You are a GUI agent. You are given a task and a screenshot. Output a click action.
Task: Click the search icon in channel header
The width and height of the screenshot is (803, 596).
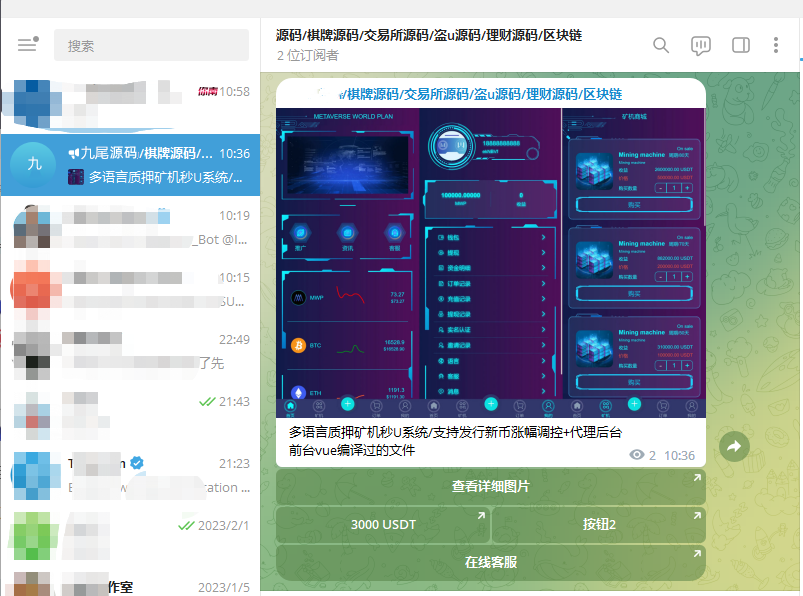pyautogui.click(x=661, y=45)
